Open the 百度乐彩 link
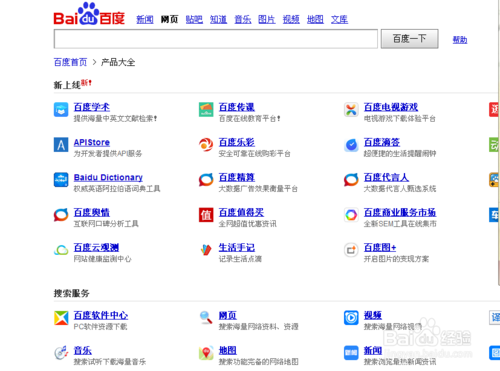The height and width of the screenshot is (371, 500). point(237,142)
